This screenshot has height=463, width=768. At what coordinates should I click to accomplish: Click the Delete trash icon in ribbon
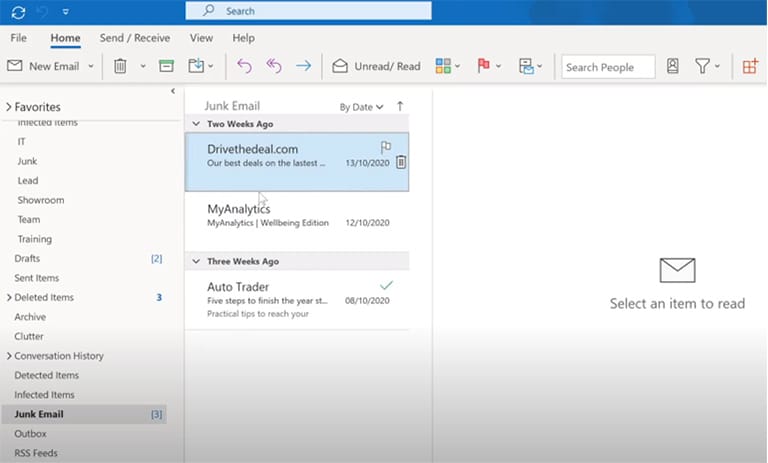tap(120, 66)
